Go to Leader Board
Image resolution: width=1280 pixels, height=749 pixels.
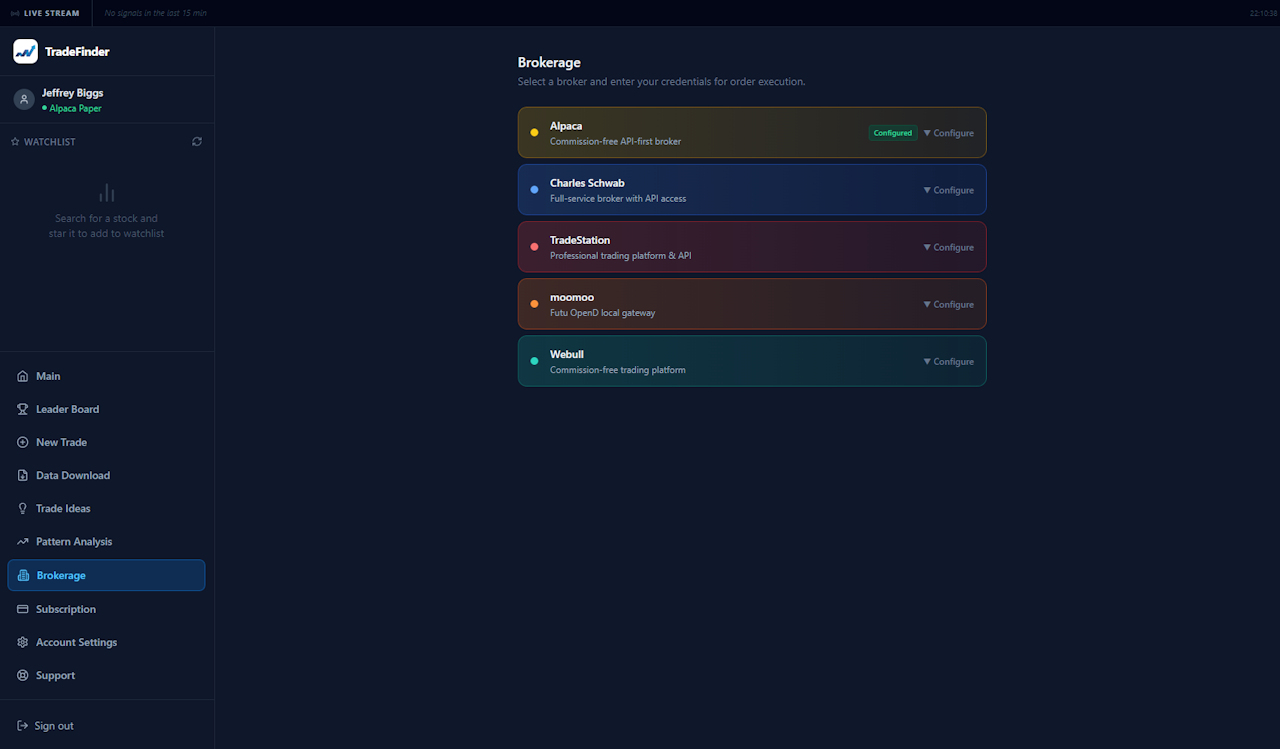106,409
